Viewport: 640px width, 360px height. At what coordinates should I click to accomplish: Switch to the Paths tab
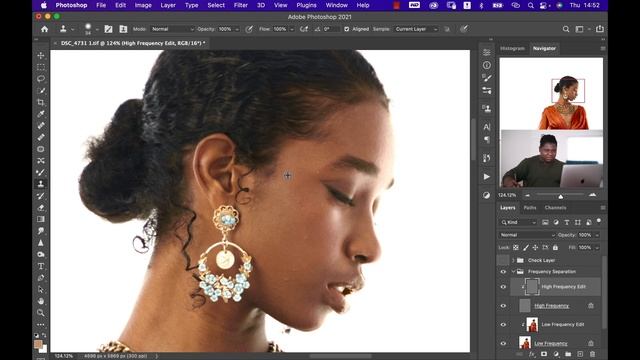[530, 208]
